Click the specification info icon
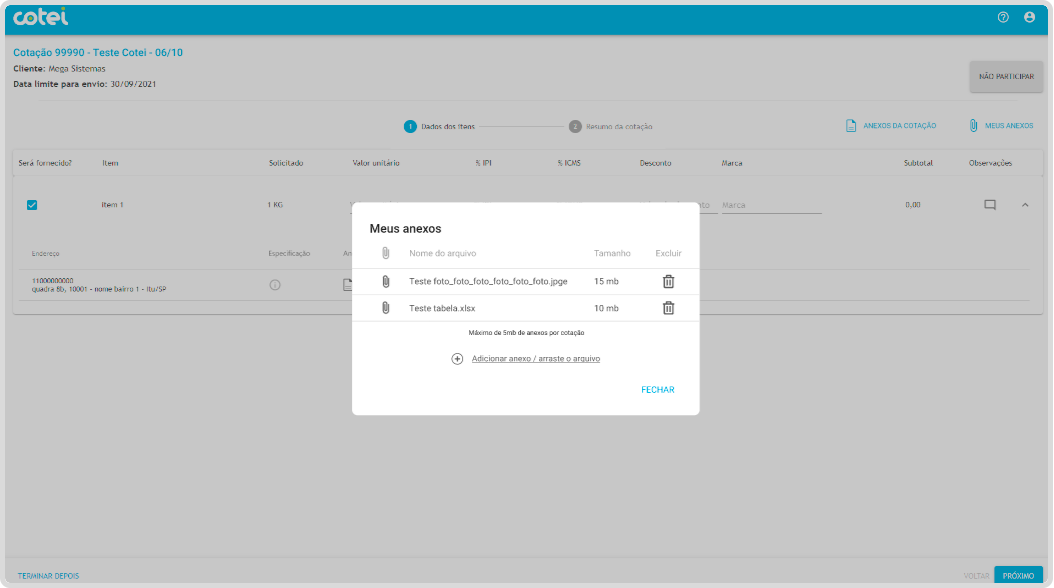 tap(275, 285)
